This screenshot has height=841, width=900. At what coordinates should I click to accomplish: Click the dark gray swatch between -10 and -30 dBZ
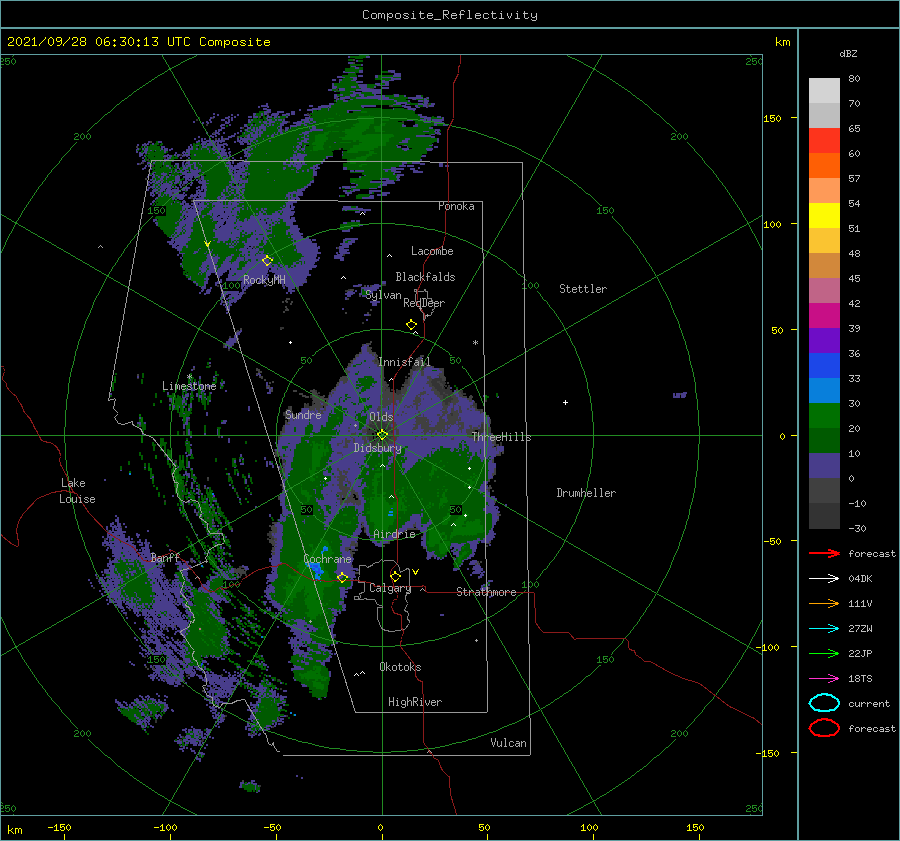click(824, 516)
